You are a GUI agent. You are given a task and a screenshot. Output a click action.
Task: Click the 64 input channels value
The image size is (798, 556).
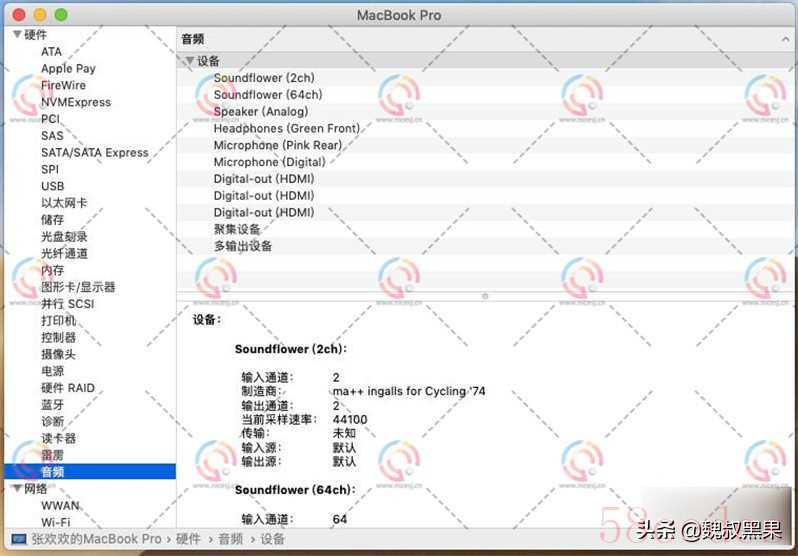coord(340,519)
